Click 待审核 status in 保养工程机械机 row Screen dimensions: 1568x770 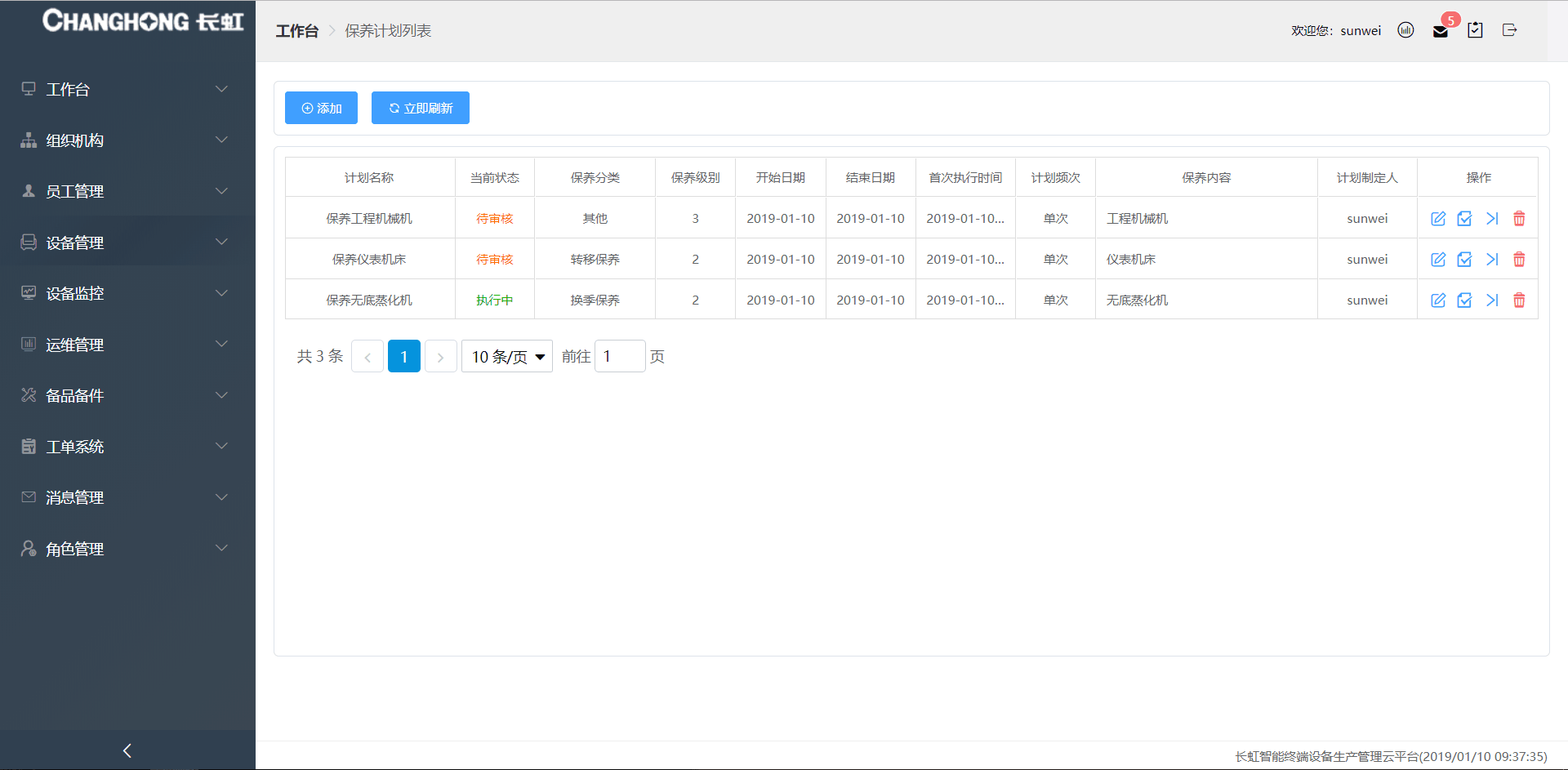(495, 219)
